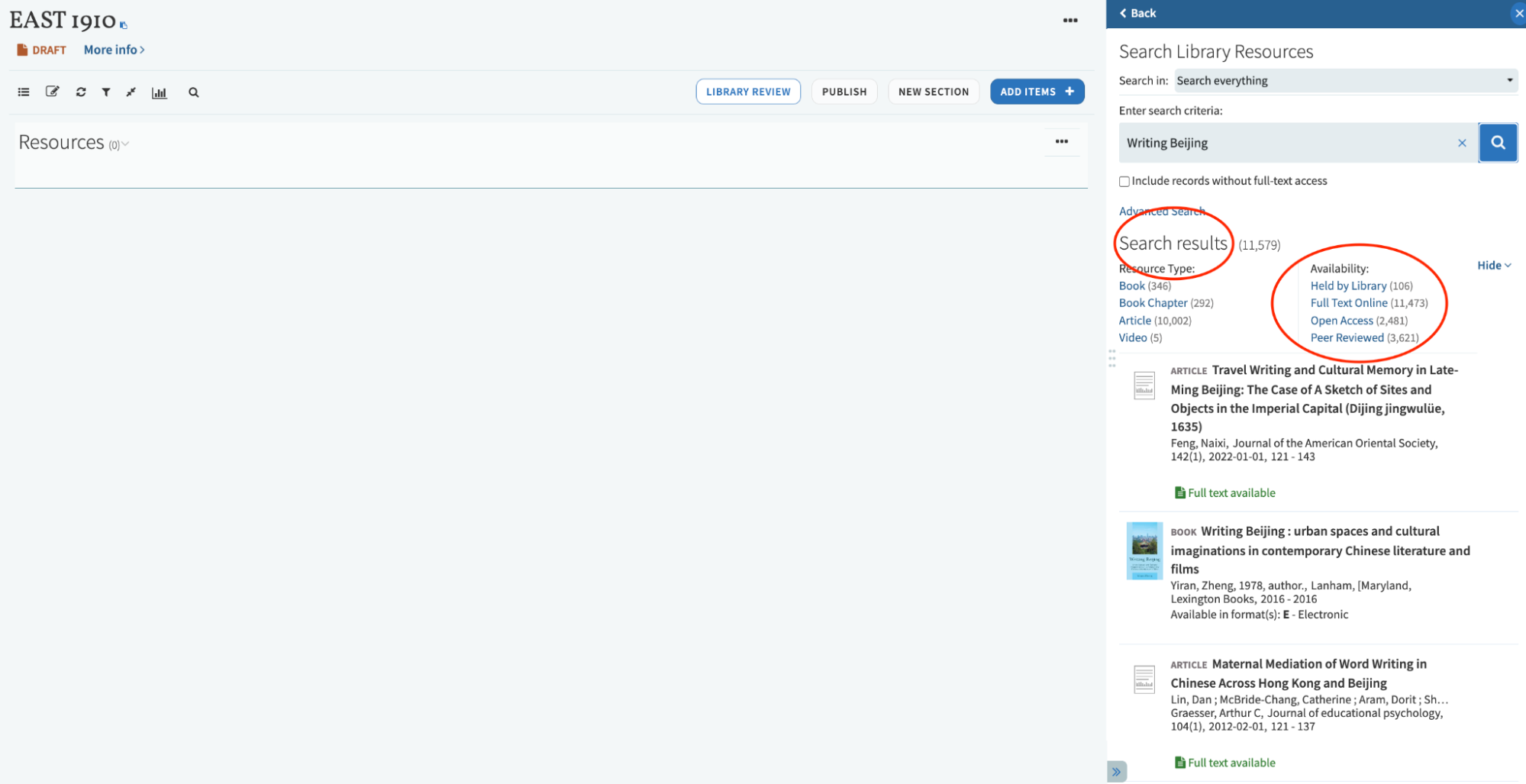Click the Writing Beijing book cover thumbnail
Image resolution: width=1526 pixels, height=784 pixels.
(x=1144, y=550)
